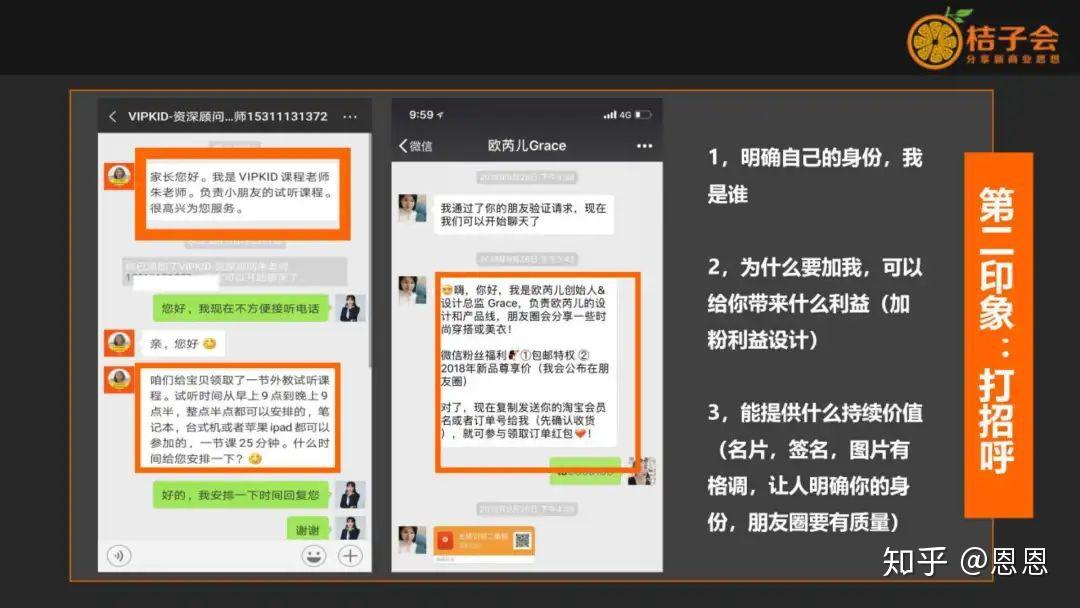
Task: Tap Grace avatar beside 我通过了你的朋友验证 message
Action: tap(413, 208)
